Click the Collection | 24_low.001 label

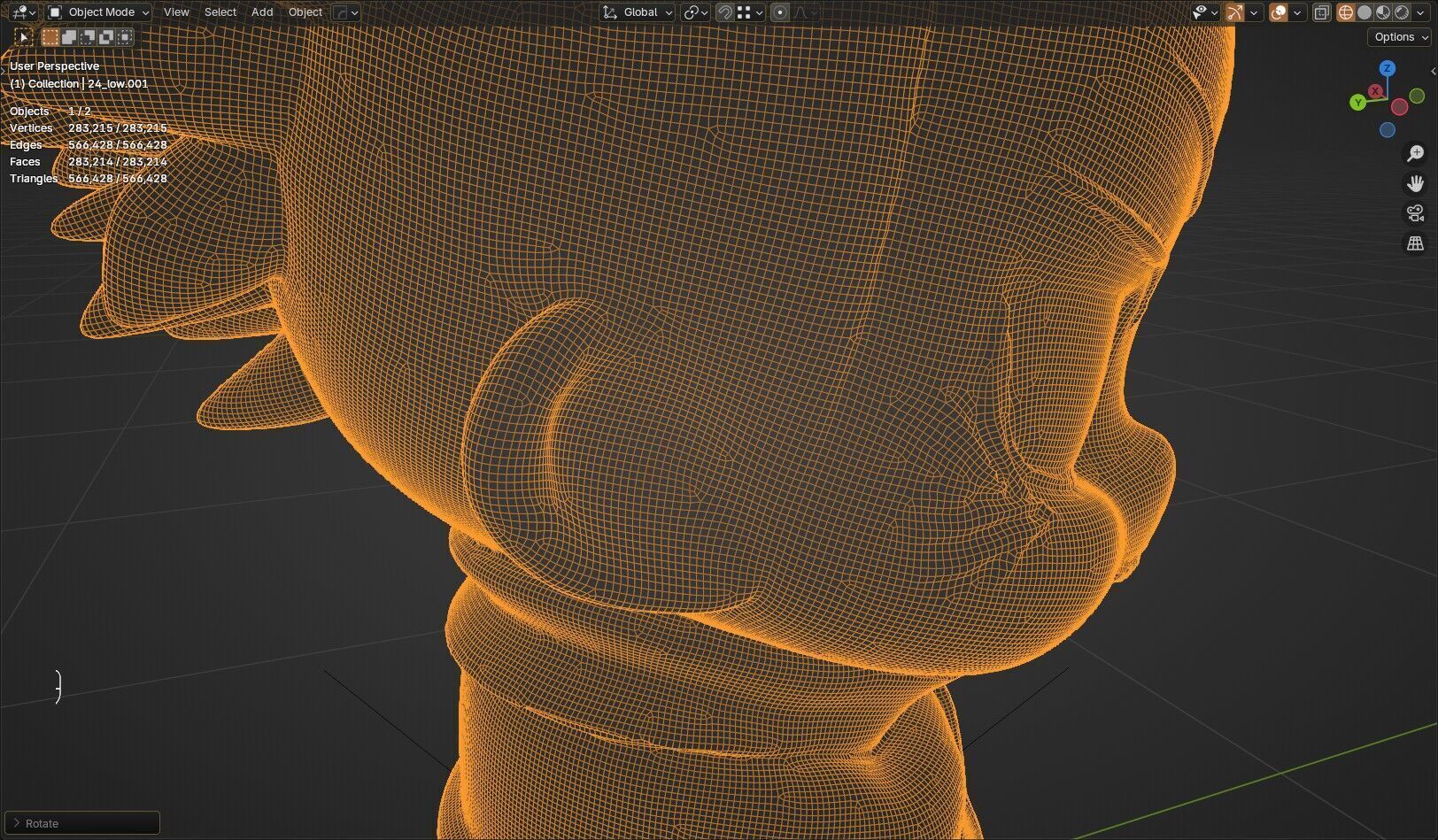(x=79, y=83)
